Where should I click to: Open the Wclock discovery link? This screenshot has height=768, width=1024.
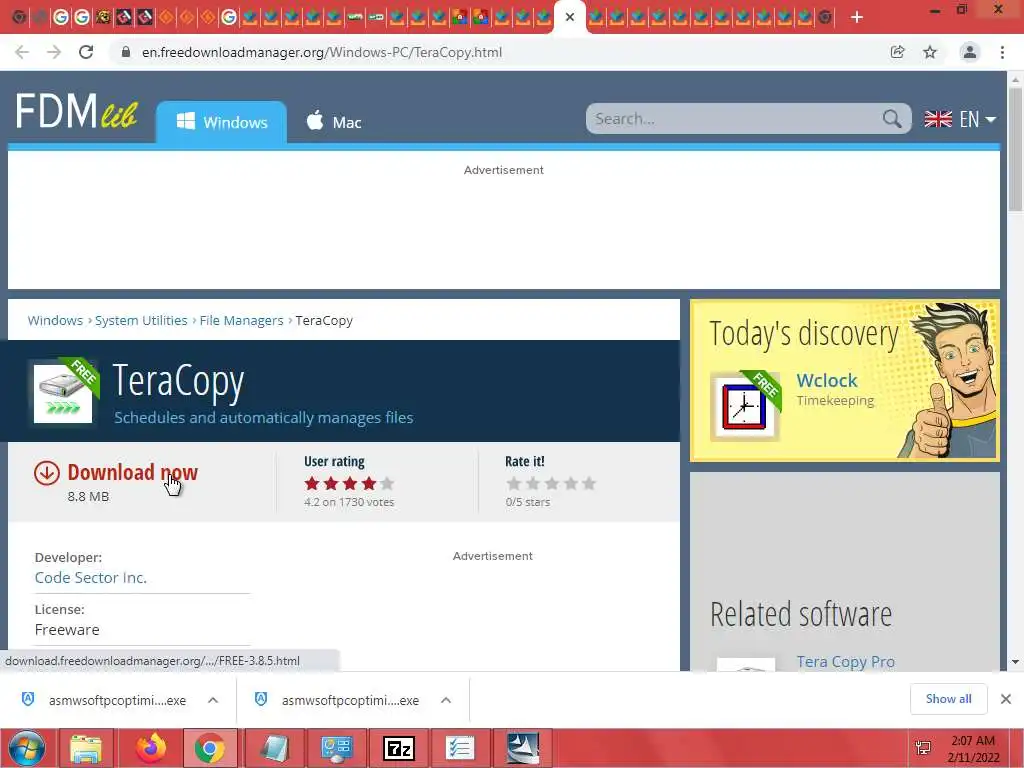coord(827,380)
